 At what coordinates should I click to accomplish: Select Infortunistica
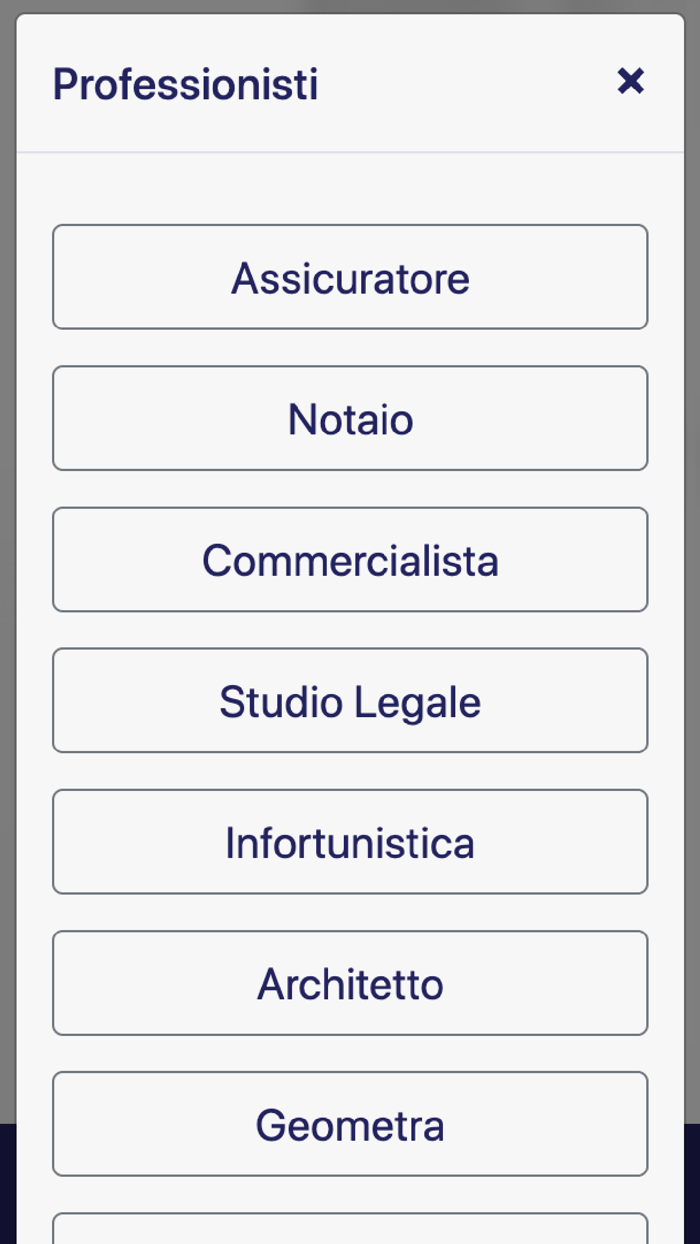click(x=349, y=841)
